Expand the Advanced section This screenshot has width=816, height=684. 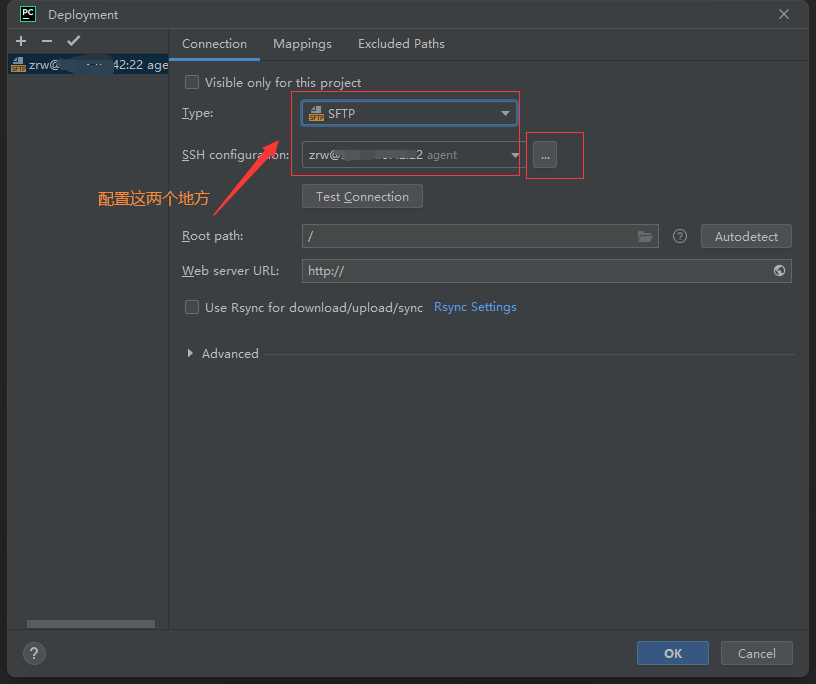[190, 354]
